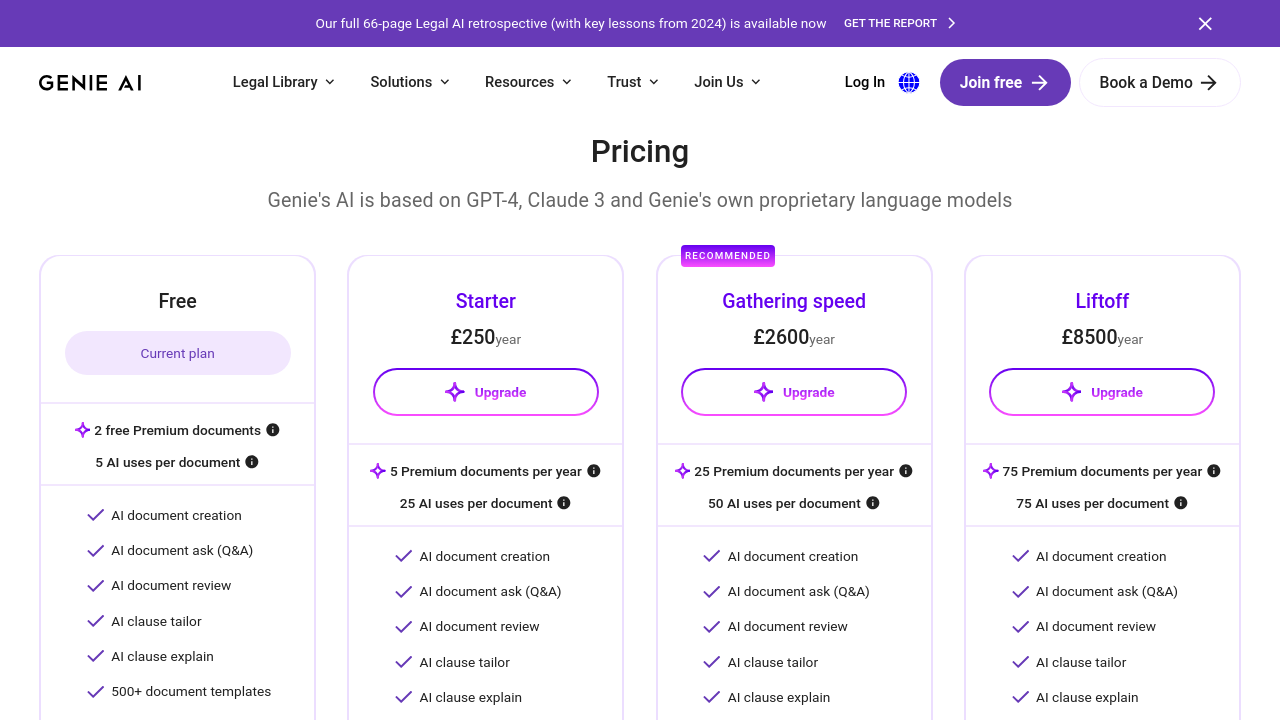The image size is (1280, 720).
Task: Click info icon beside 75 Premium documents per year
Action: pos(1214,471)
